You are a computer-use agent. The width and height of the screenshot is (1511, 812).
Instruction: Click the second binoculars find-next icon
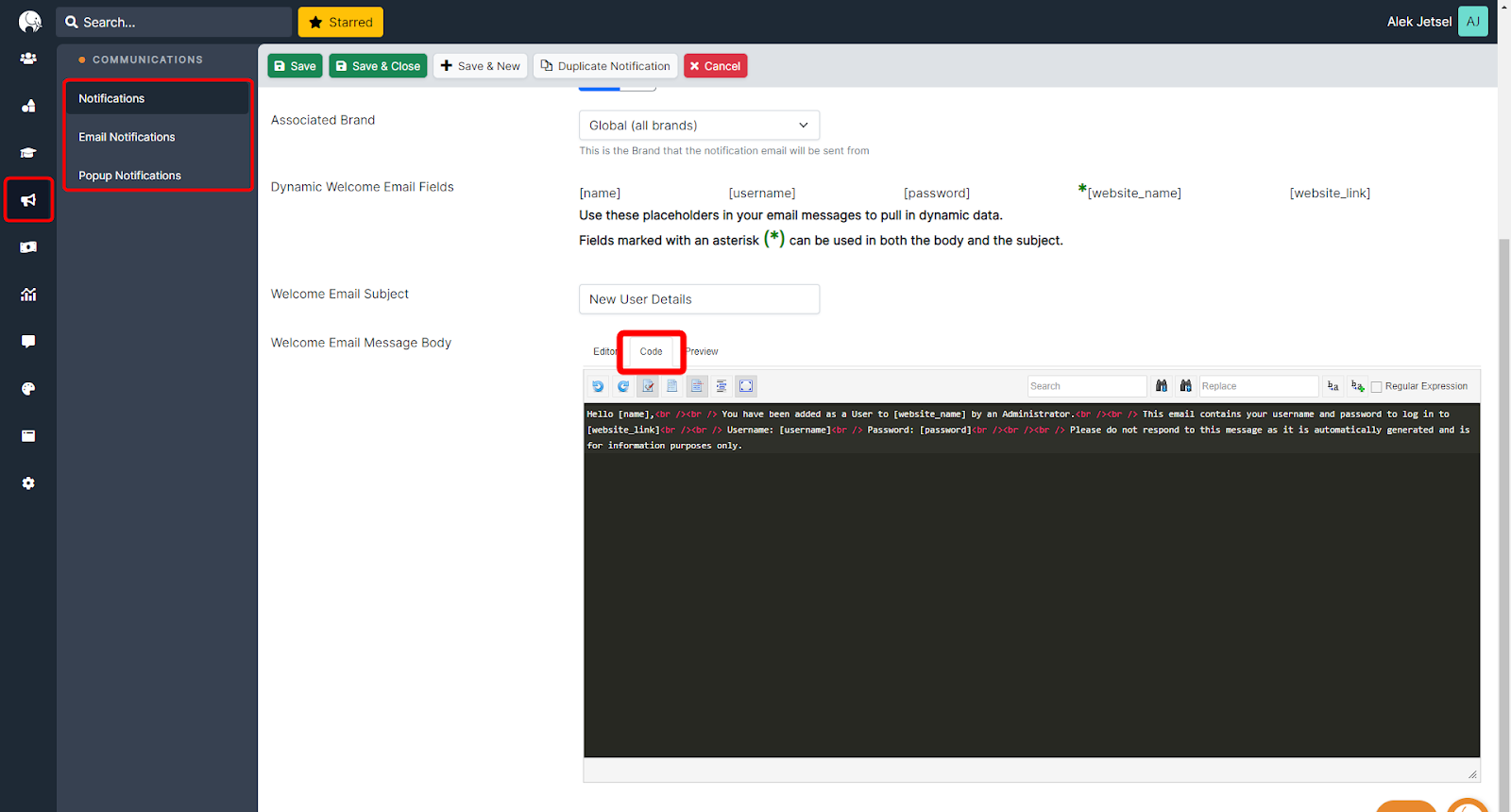coord(1186,386)
